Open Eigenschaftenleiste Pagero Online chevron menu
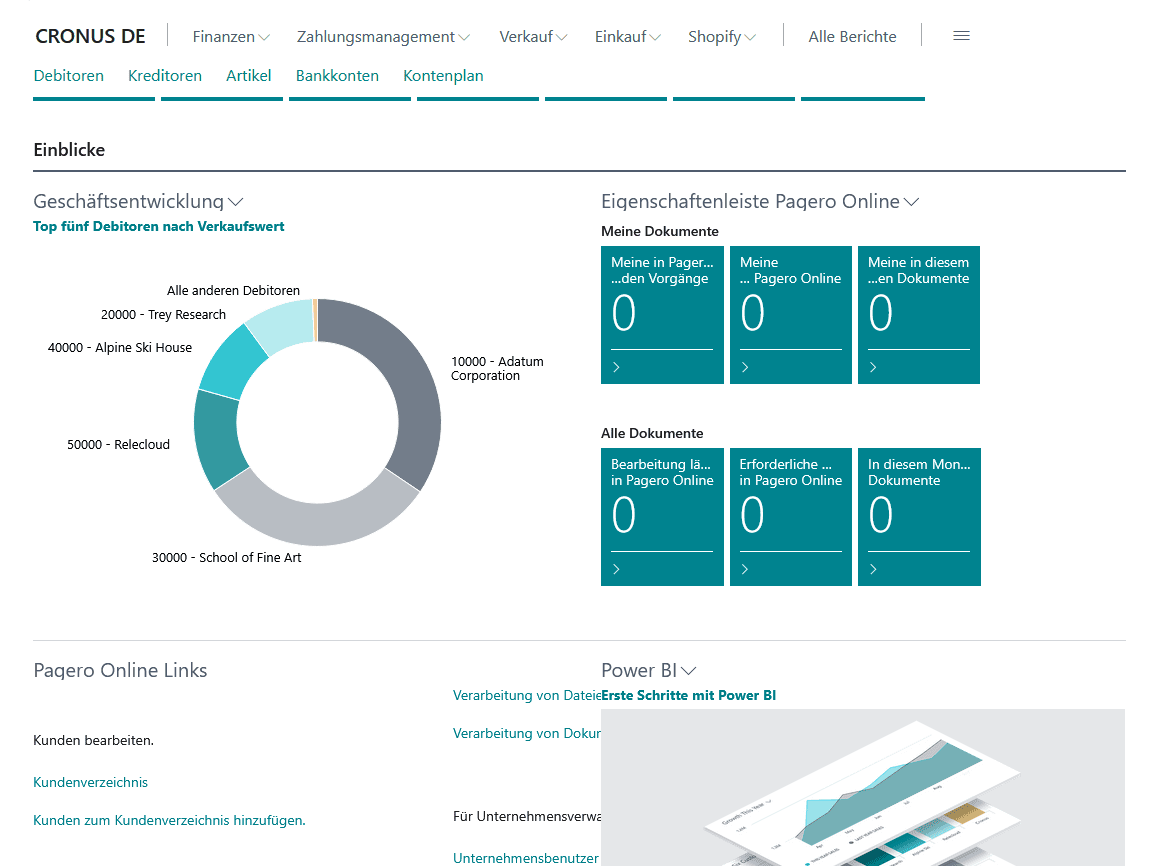 click(x=911, y=202)
